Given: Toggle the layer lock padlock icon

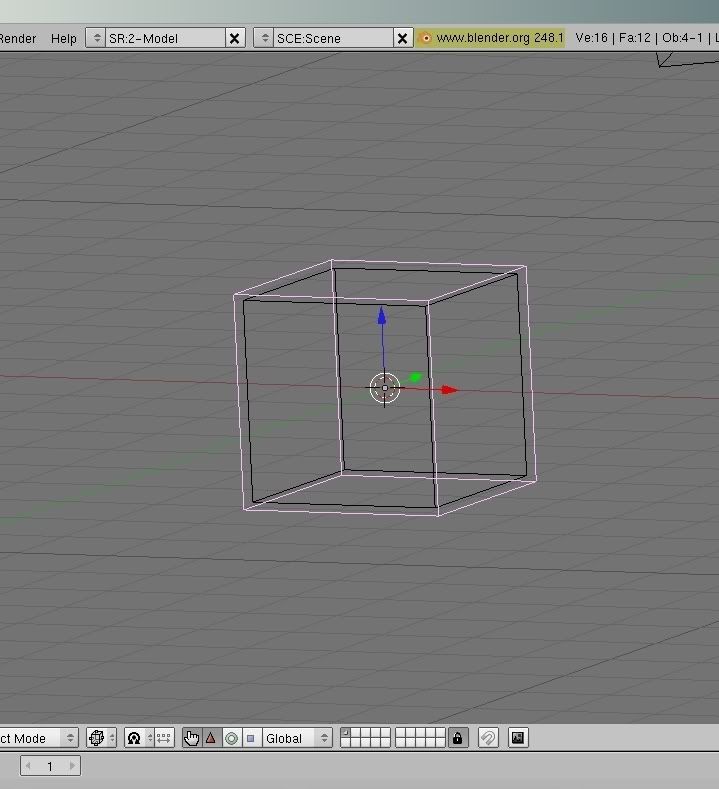Looking at the screenshot, I should (457, 738).
